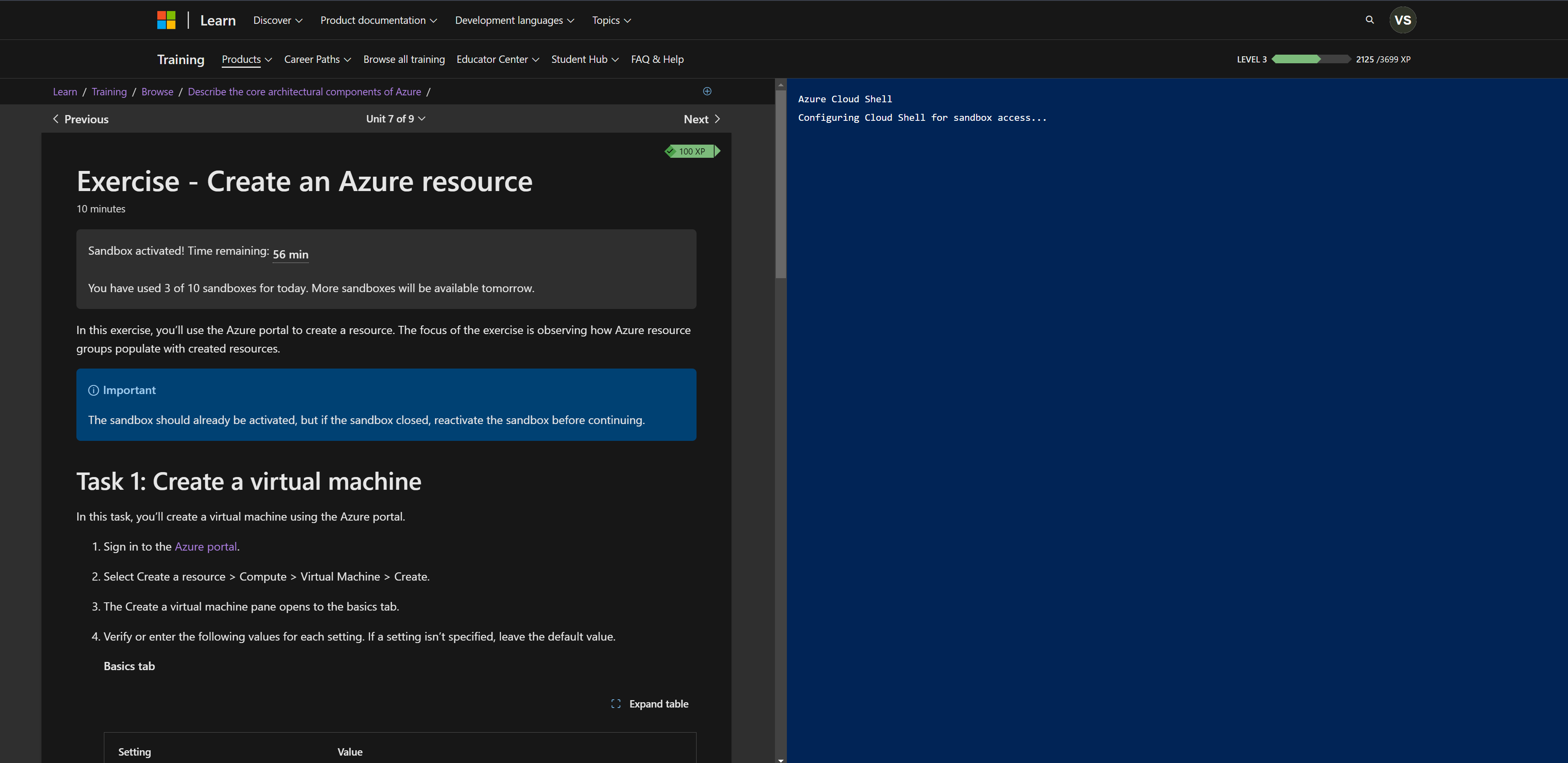This screenshot has height=763, width=1568.
Task: Open 'Describe the core architectural components' breadcrumb
Action: pos(304,91)
